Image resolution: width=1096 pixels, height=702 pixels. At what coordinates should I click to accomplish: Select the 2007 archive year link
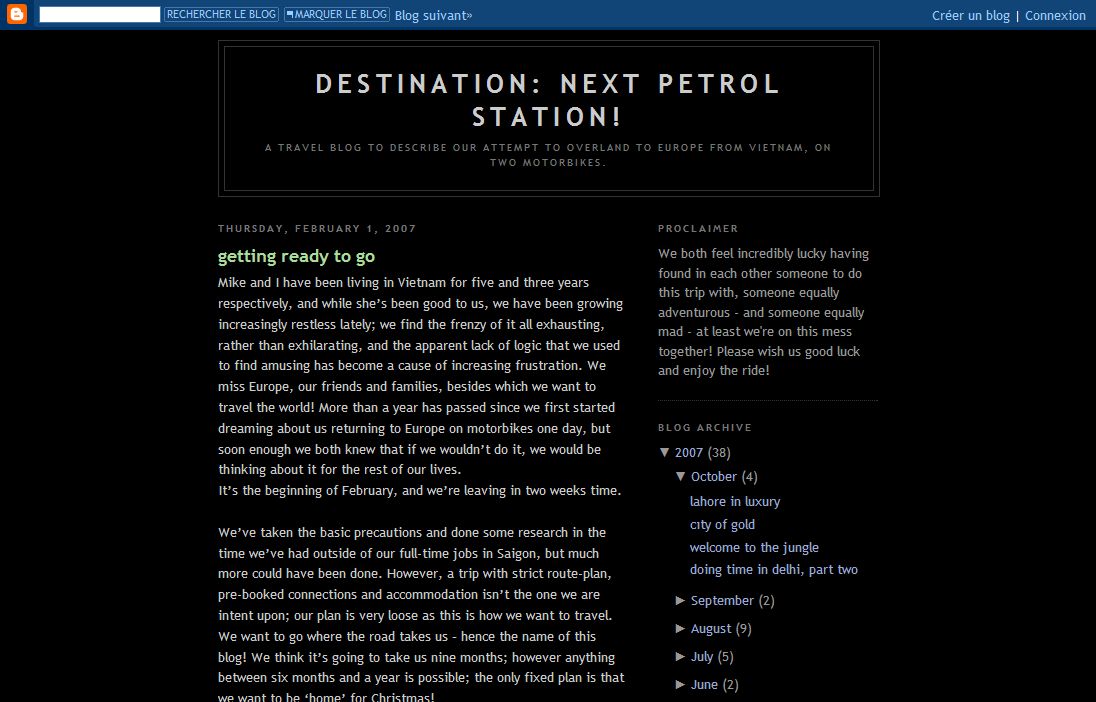click(689, 453)
